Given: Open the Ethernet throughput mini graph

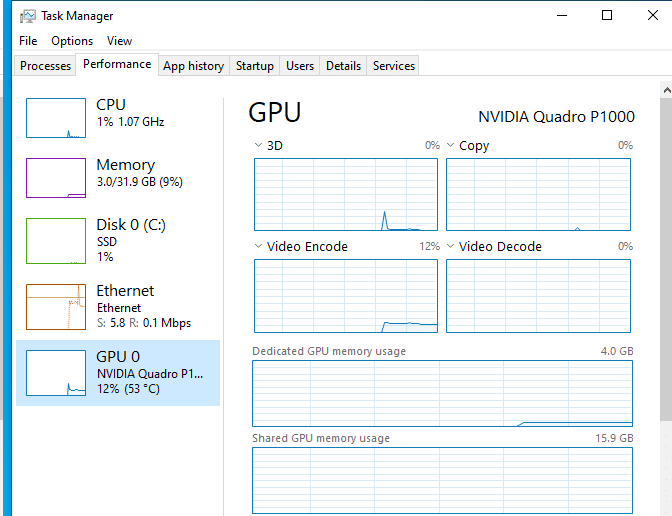Looking at the screenshot, I should pos(56,307).
